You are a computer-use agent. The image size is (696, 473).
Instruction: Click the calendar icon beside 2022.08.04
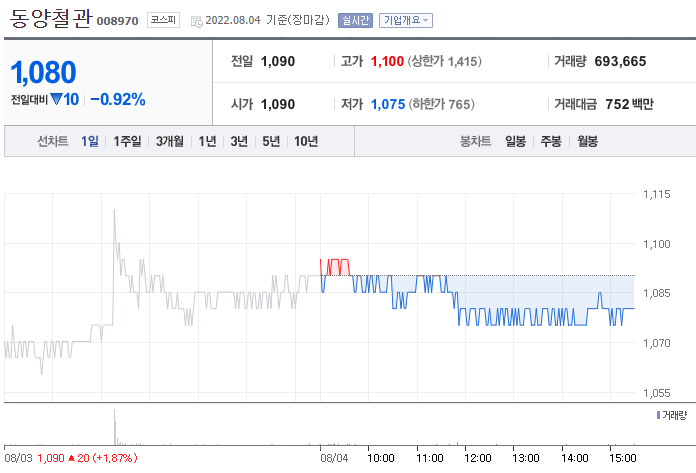pos(196,21)
